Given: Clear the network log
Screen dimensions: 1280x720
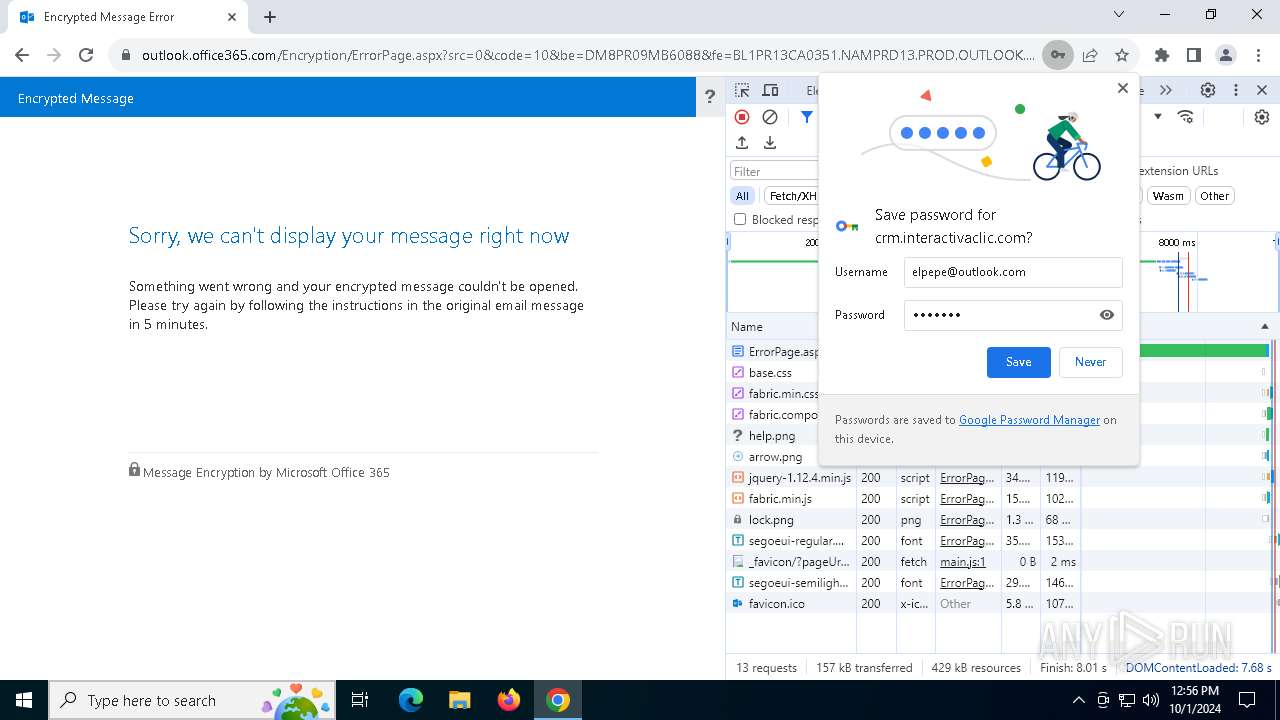Looking at the screenshot, I should (770, 117).
